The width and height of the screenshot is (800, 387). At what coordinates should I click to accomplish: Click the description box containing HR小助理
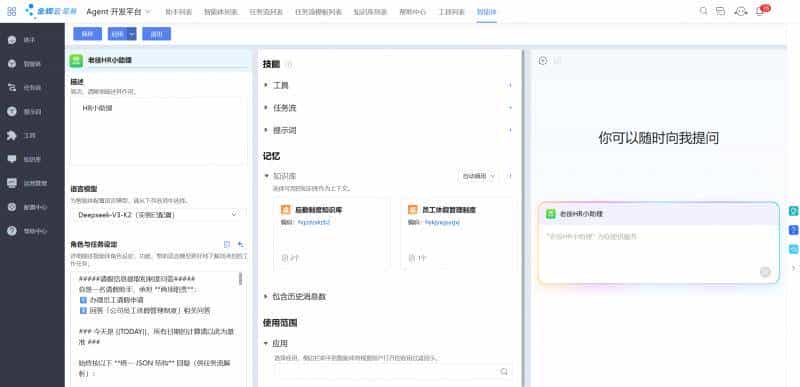158,131
